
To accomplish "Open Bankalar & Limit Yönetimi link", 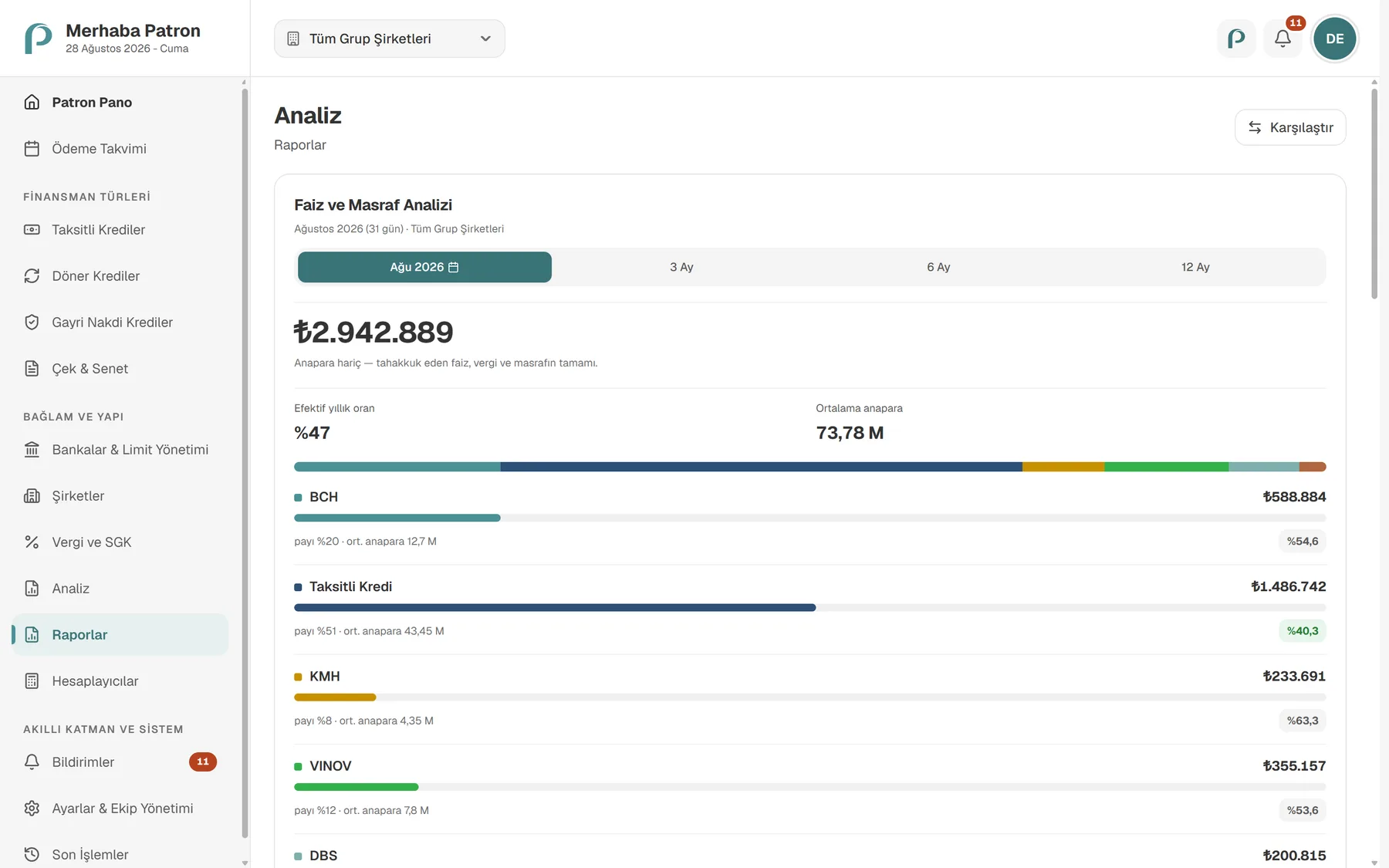I will [x=120, y=450].
